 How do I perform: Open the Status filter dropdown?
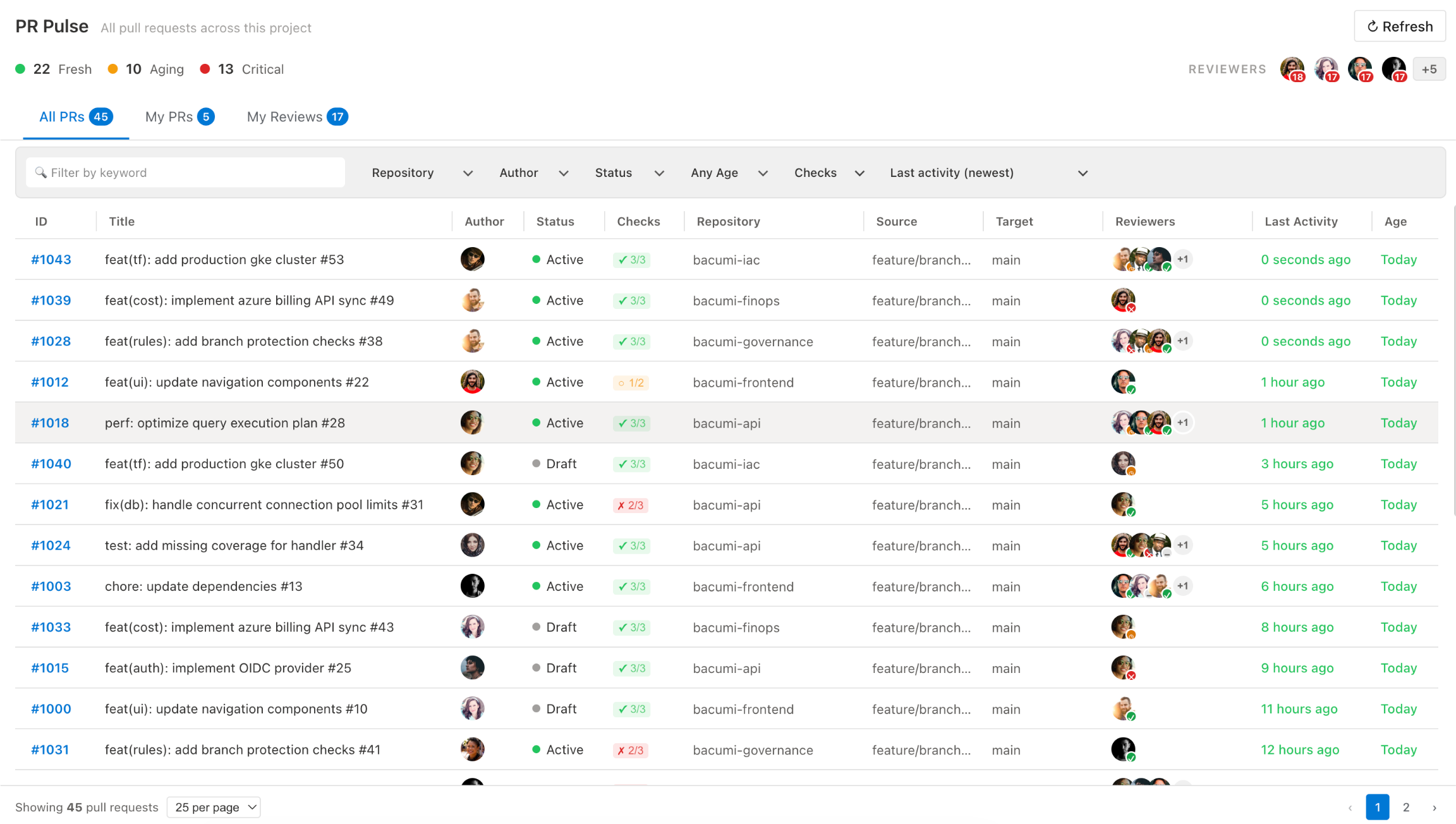pos(629,173)
